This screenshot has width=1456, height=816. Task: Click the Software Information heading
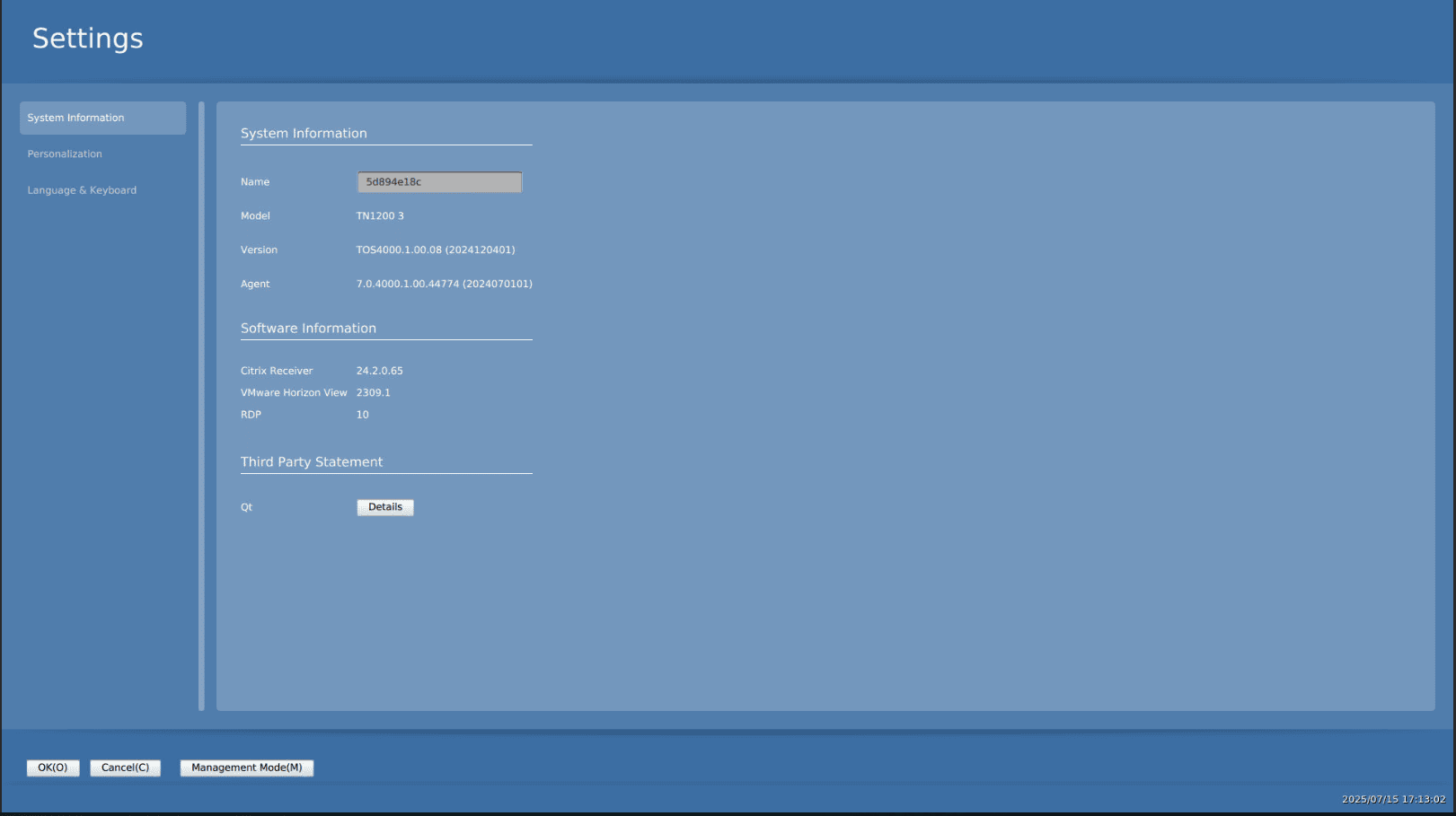click(x=308, y=329)
